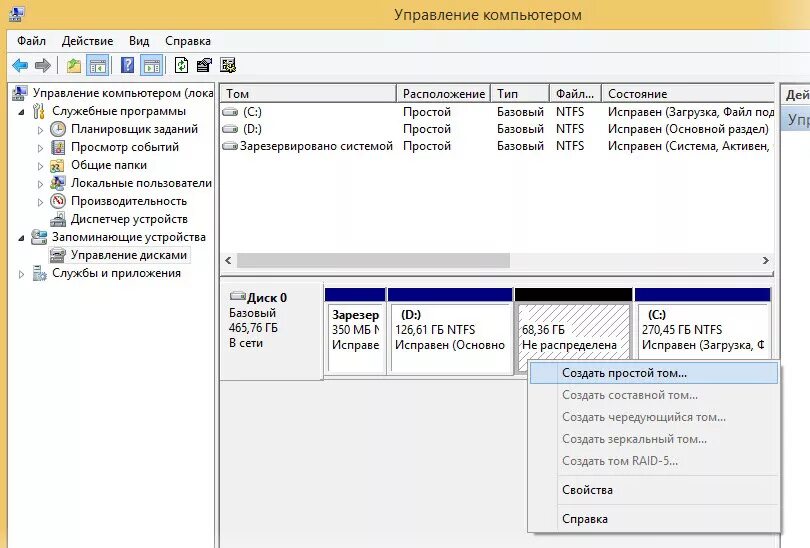Collapse the Служебные программы tree node
This screenshot has height=548, width=810.
(x=21, y=112)
